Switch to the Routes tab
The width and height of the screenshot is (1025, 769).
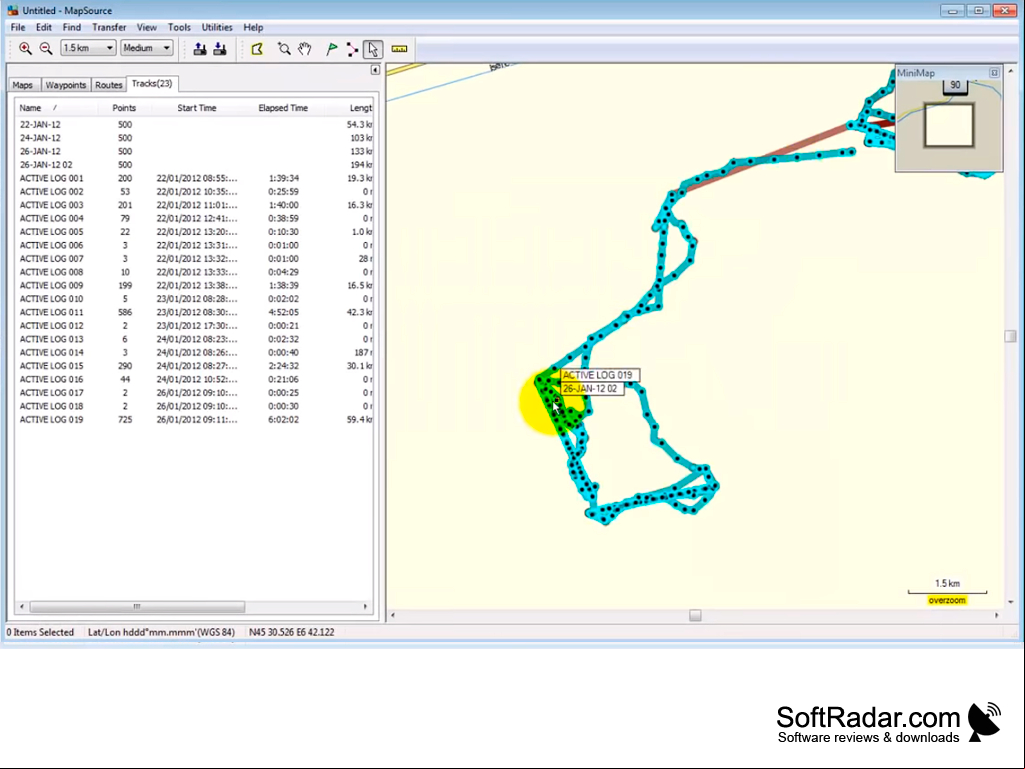click(109, 85)
